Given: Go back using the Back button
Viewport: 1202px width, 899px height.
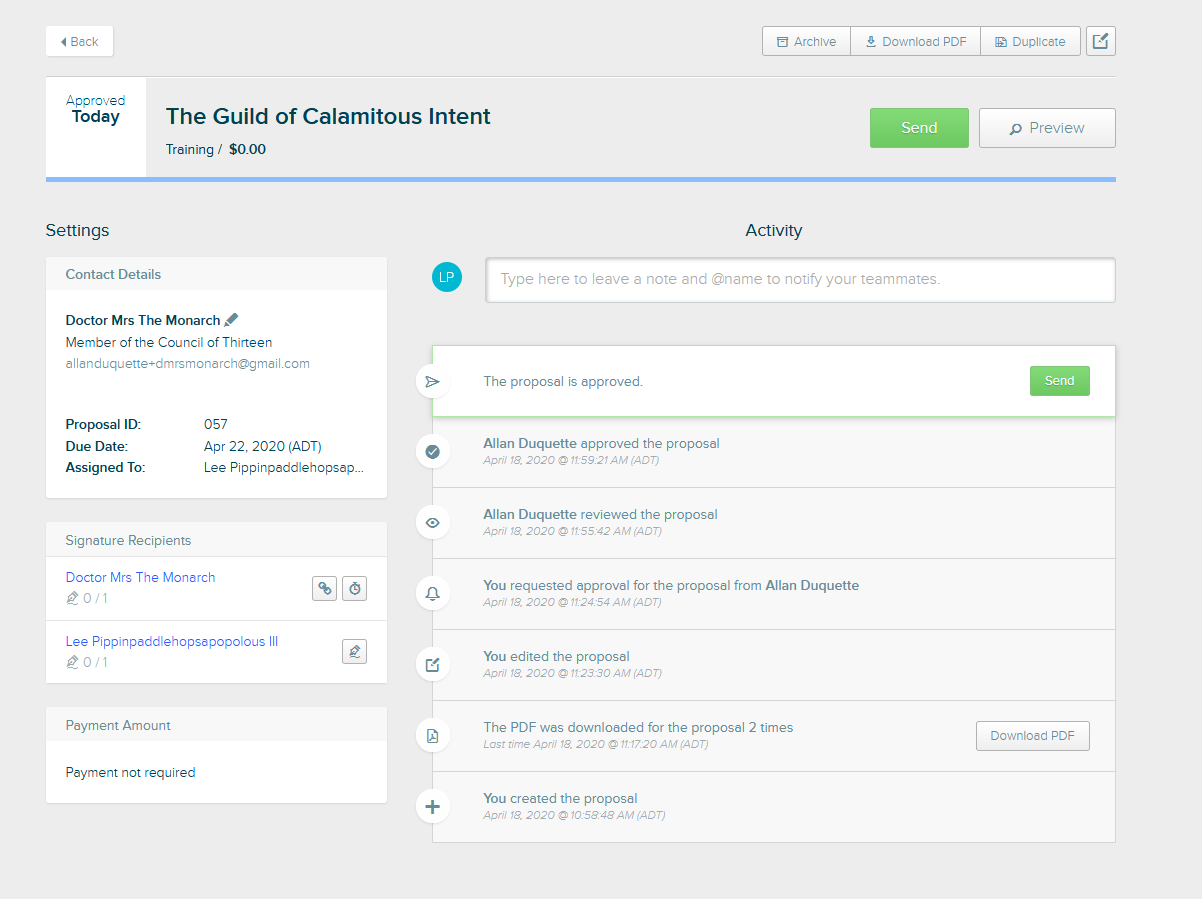Looking at the screenshot, I should [79, 41].
